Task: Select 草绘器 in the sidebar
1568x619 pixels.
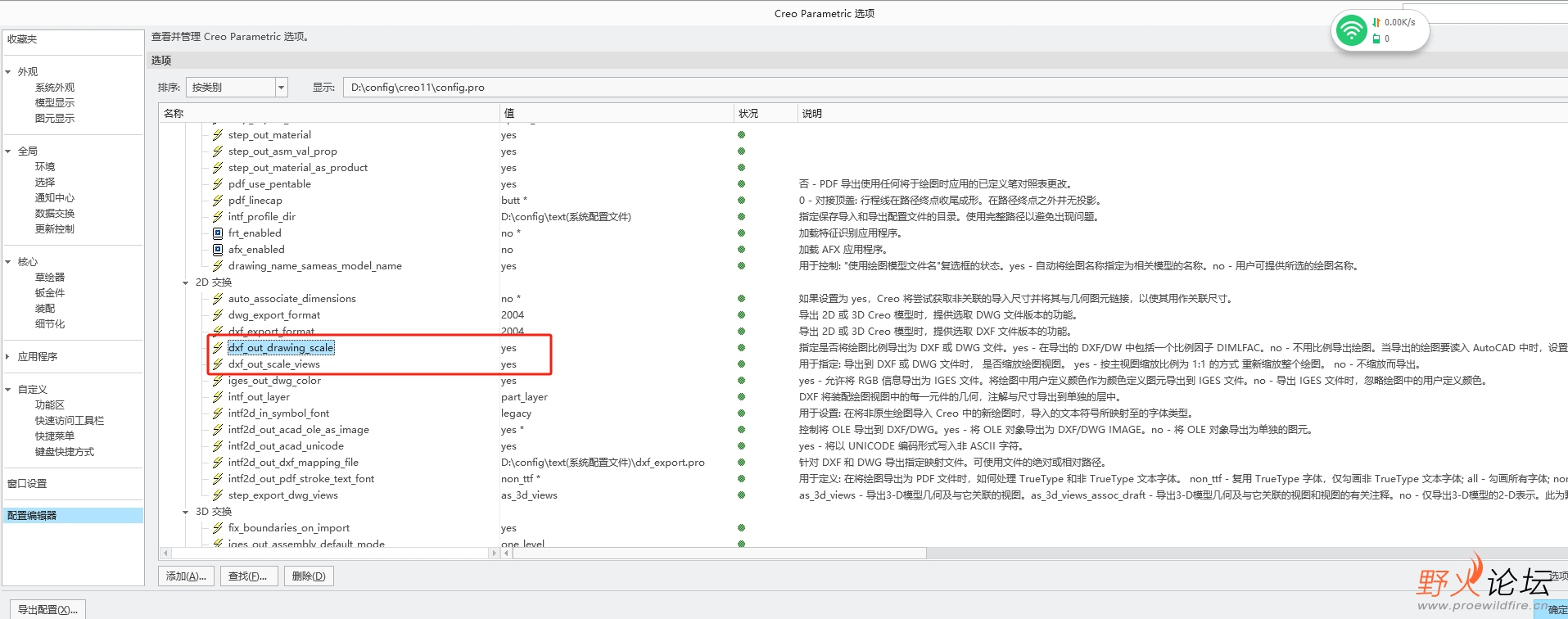Action: point(49,278)
